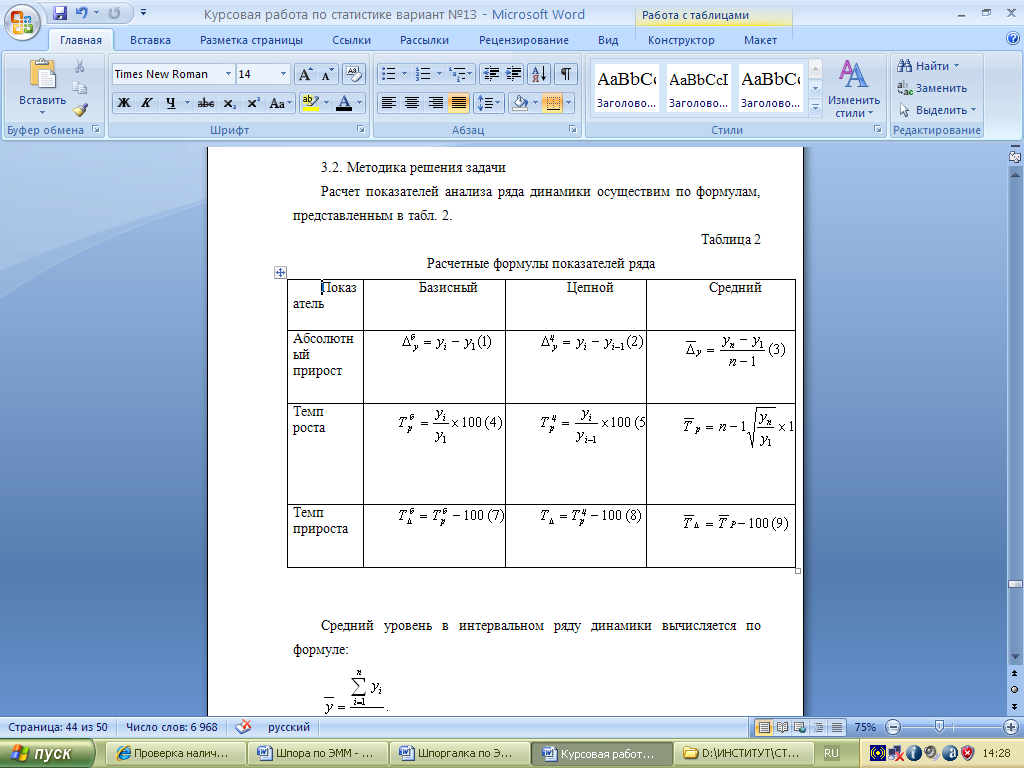Expand bullets list dropdown arrow

click(404, 74)
